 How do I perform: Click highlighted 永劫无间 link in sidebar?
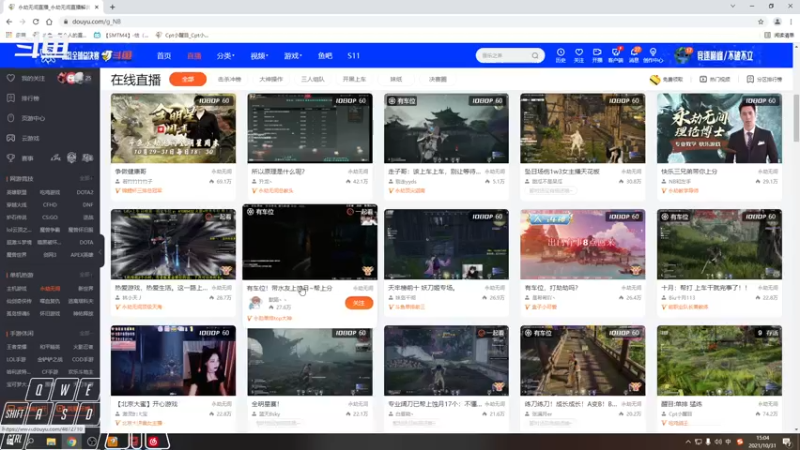coord(49,289)
